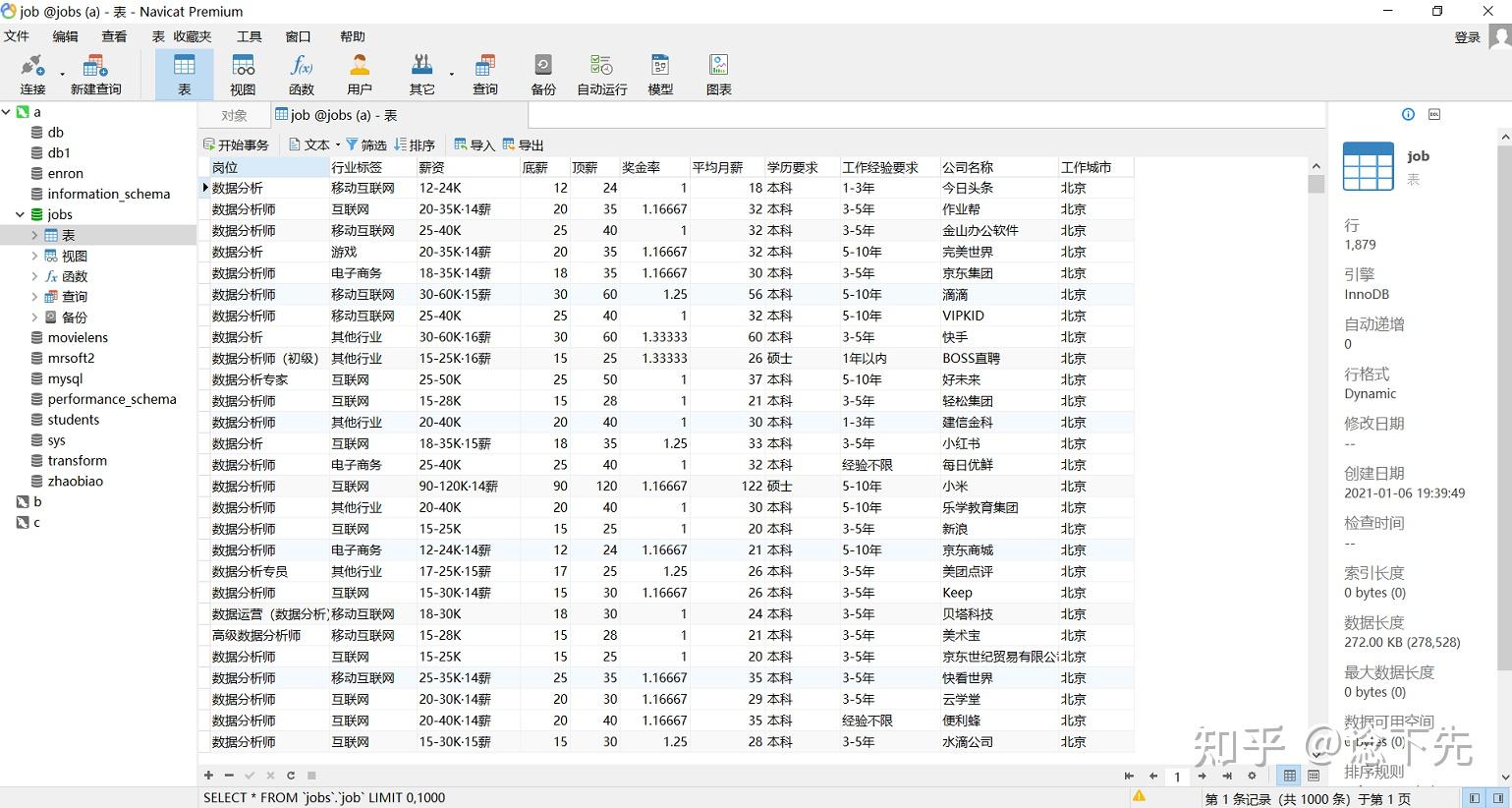Toggle the left navigation pane visibility
This screenshot has width=1512, height=808.
pos(1475,797)
